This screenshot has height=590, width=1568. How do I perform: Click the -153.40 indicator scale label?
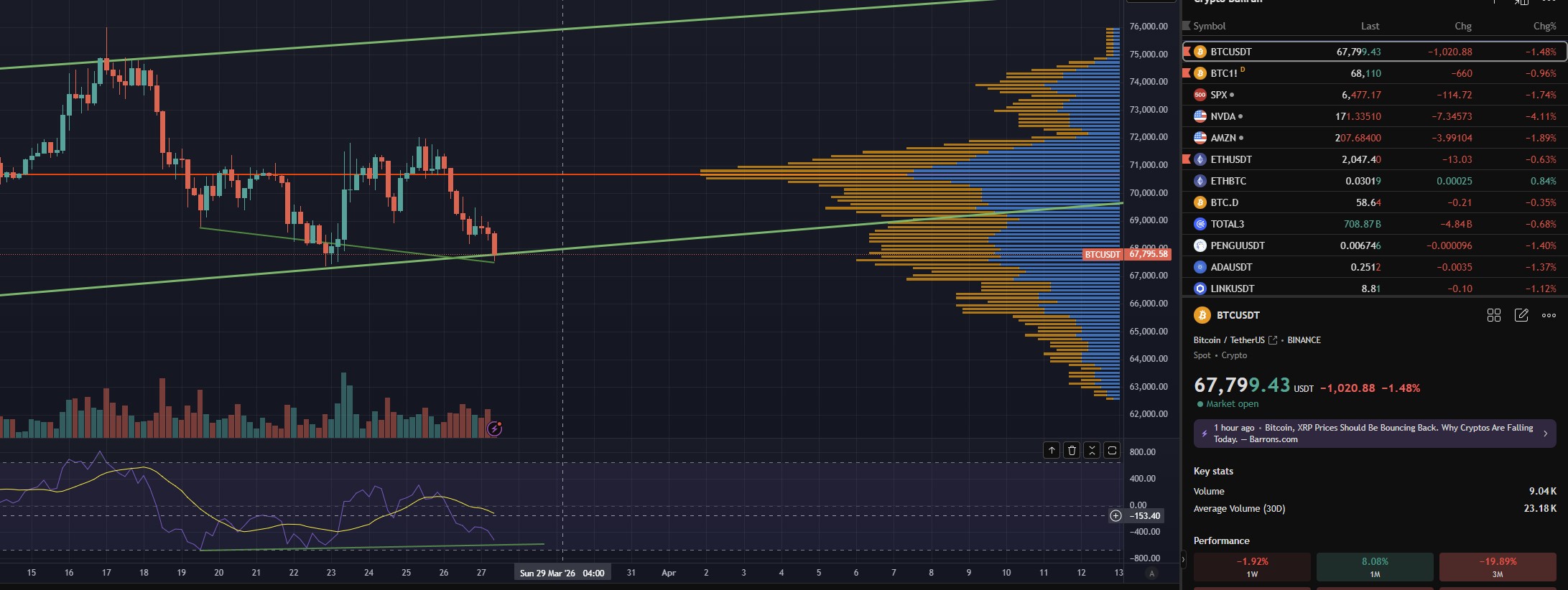(1145, 515)
